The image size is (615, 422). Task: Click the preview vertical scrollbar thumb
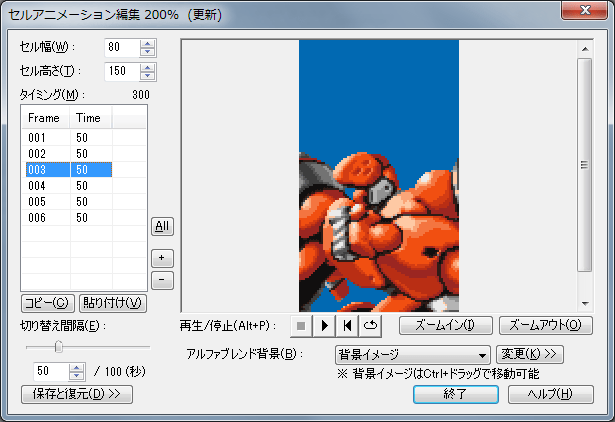pyautogui.click(x=585, y=165)
